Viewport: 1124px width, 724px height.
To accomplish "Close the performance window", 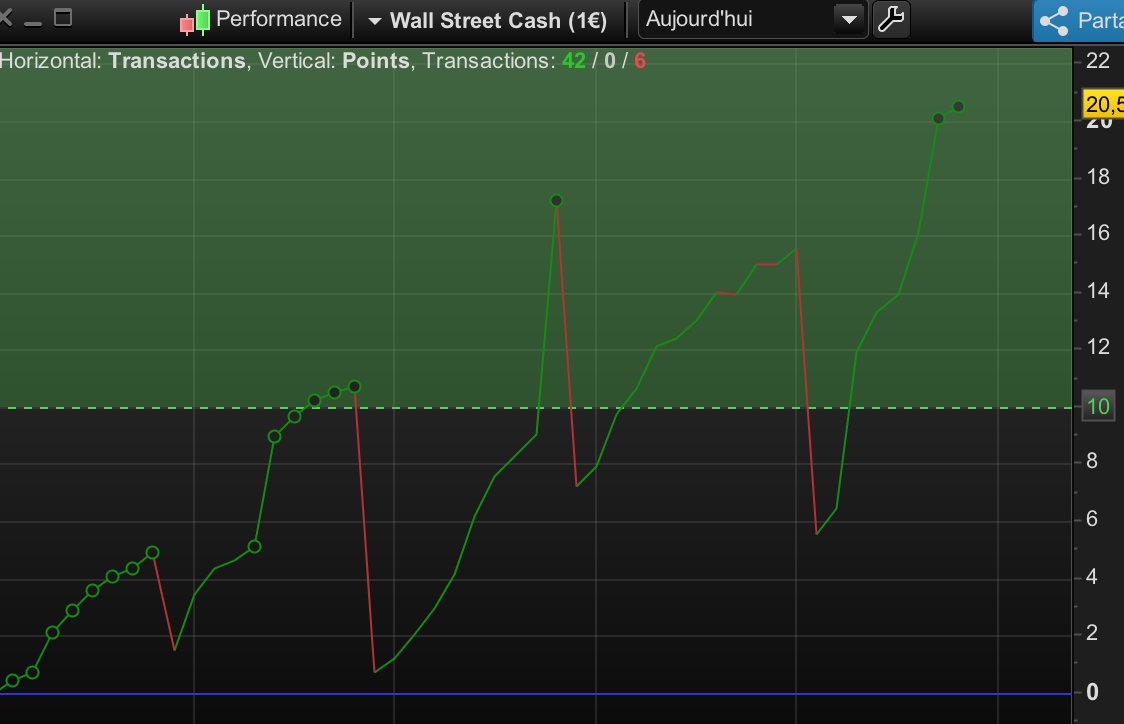I will click(5, 17).
